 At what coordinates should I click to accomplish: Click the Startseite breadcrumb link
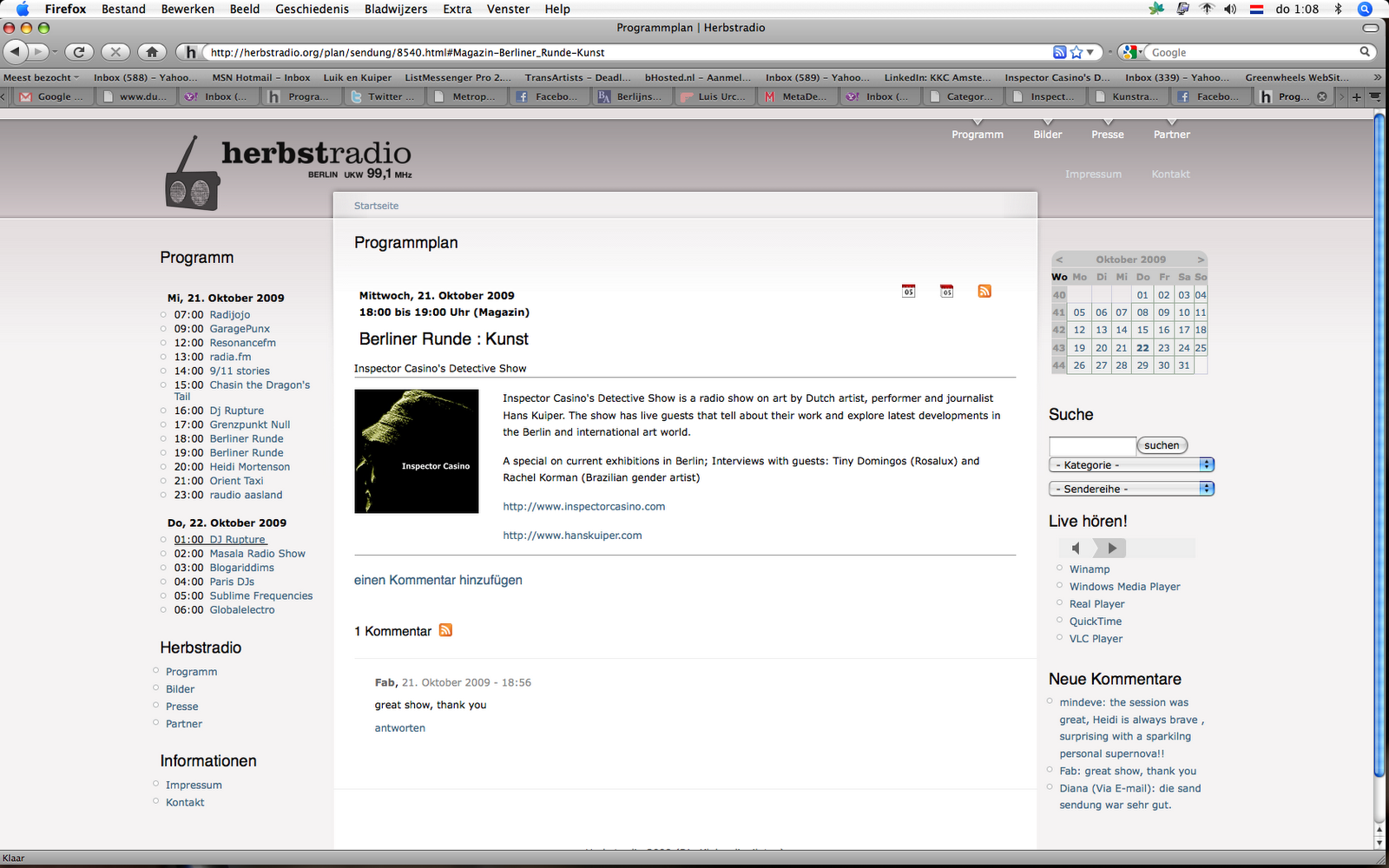pyautogui.click(x=376, y=206)
